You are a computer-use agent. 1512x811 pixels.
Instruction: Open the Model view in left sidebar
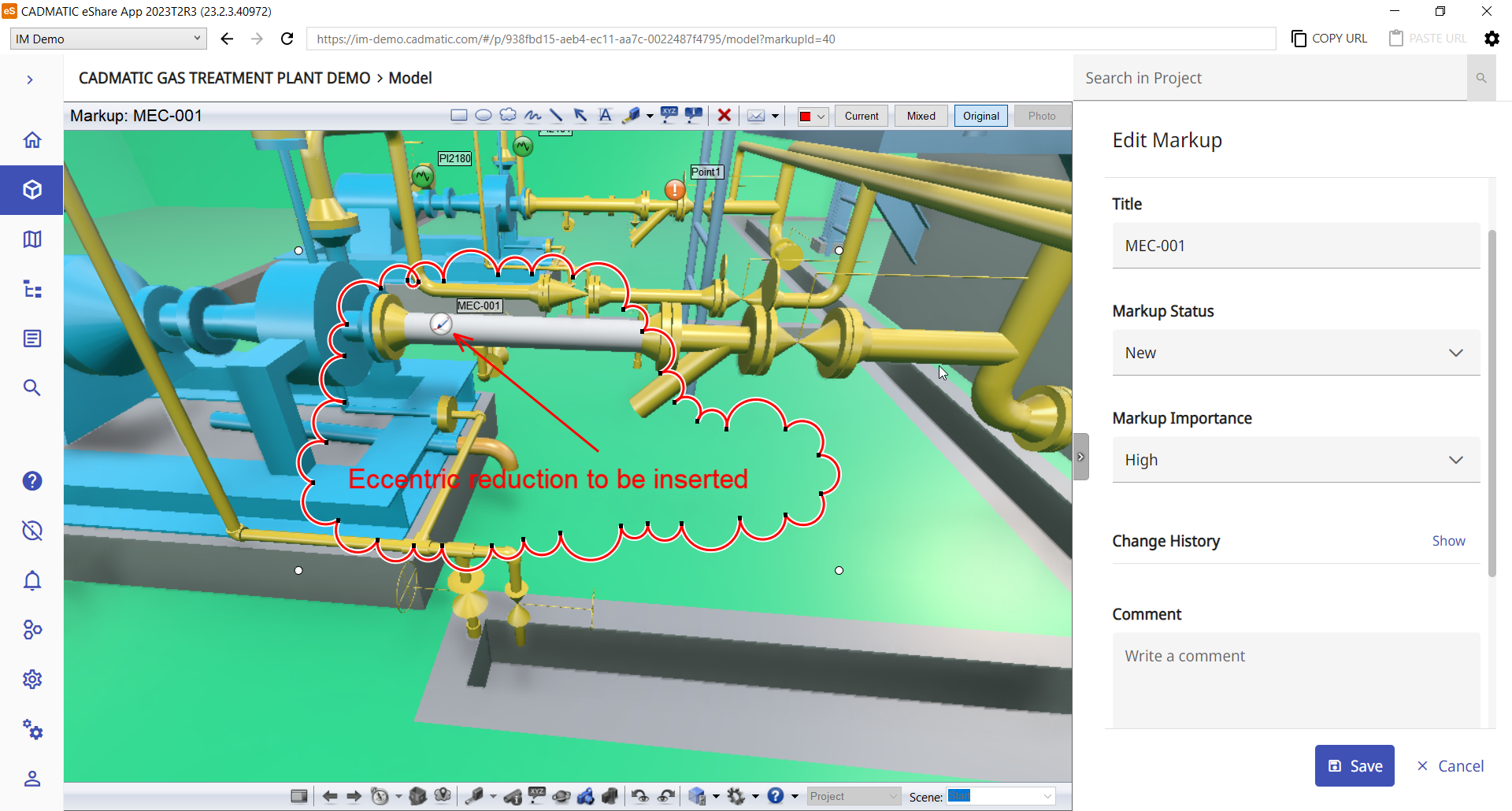[x=31, y=190]
